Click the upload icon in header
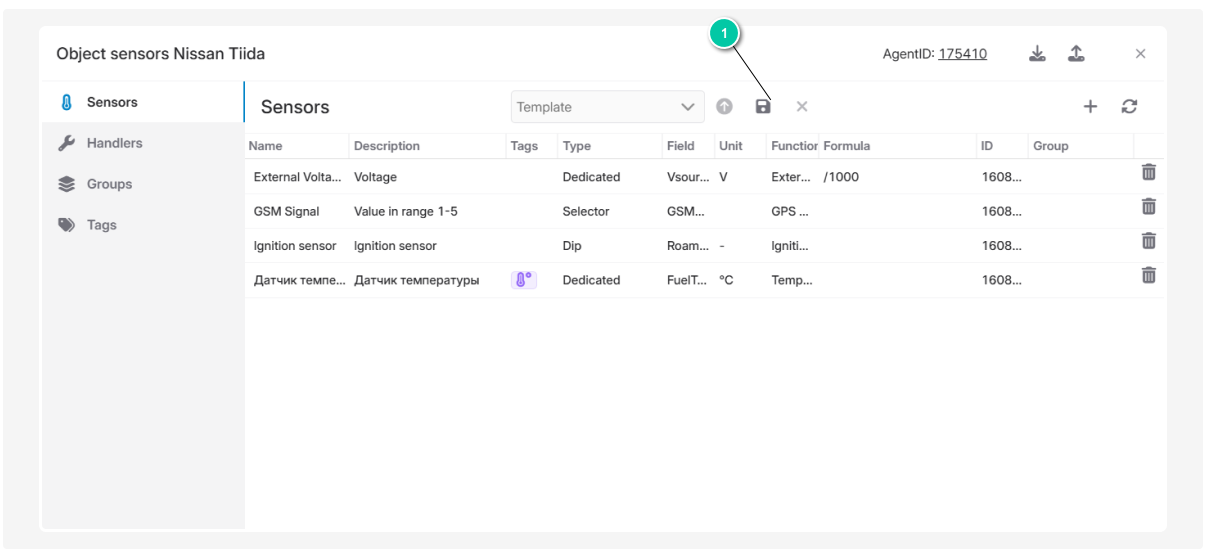Viewport: 1206px width, 552px height. pyautogui.click(x=1076, y=54)
